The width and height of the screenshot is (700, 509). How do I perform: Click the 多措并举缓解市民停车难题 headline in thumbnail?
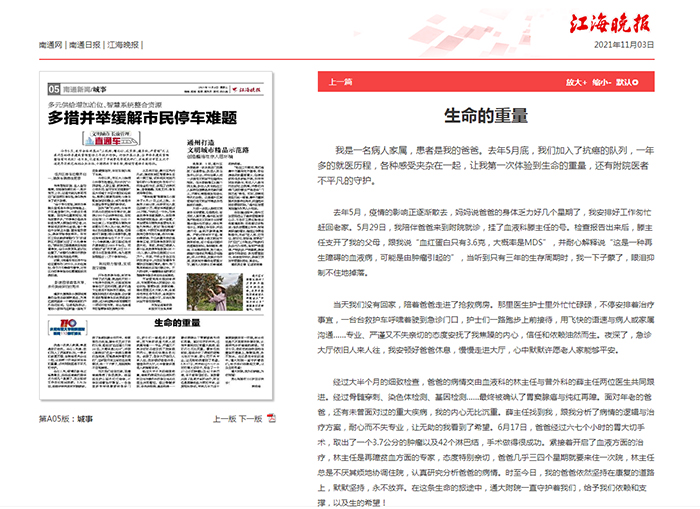coord(139,117)
